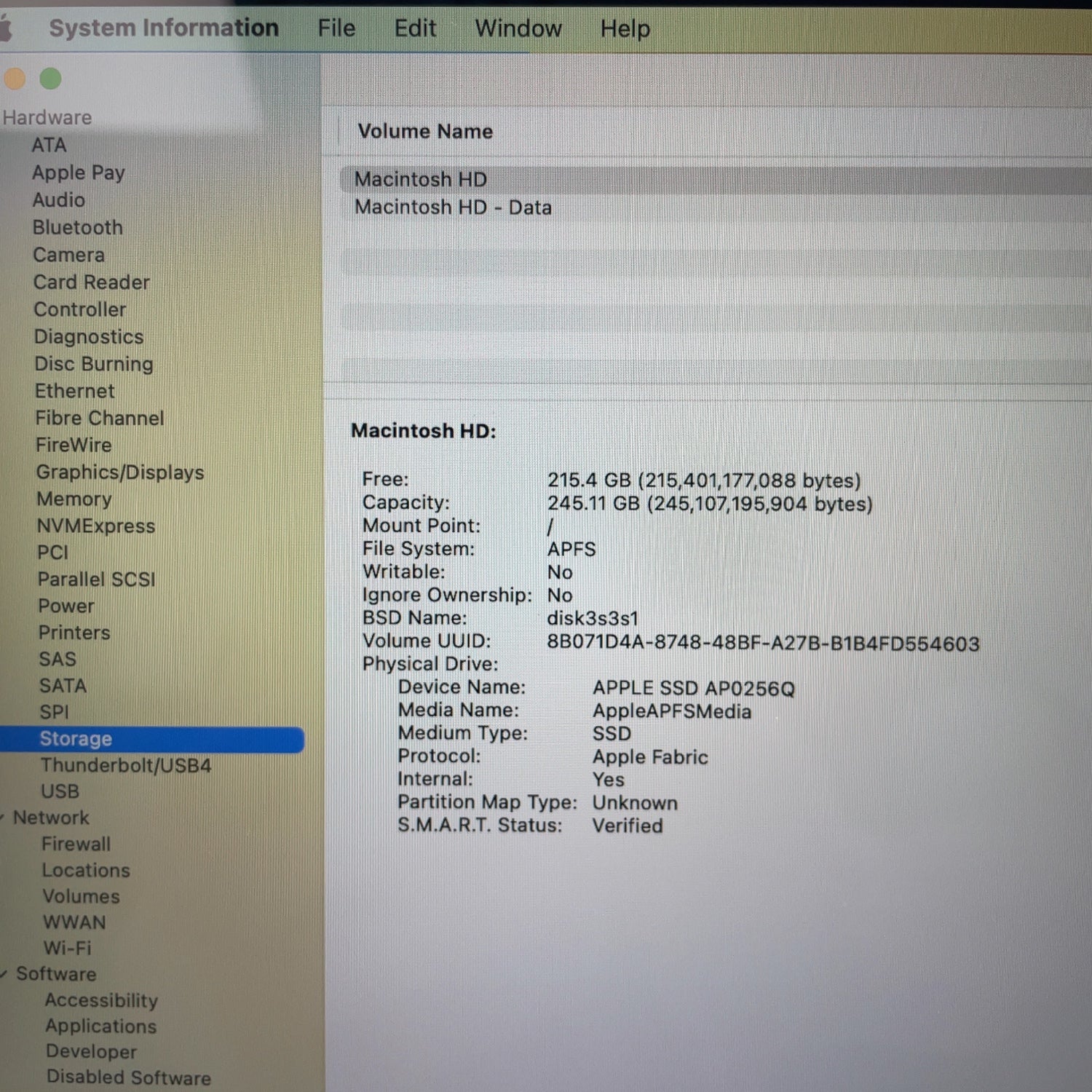
Task: Select Bluetooth in the Hardware list
Action: tap(78, 227)
